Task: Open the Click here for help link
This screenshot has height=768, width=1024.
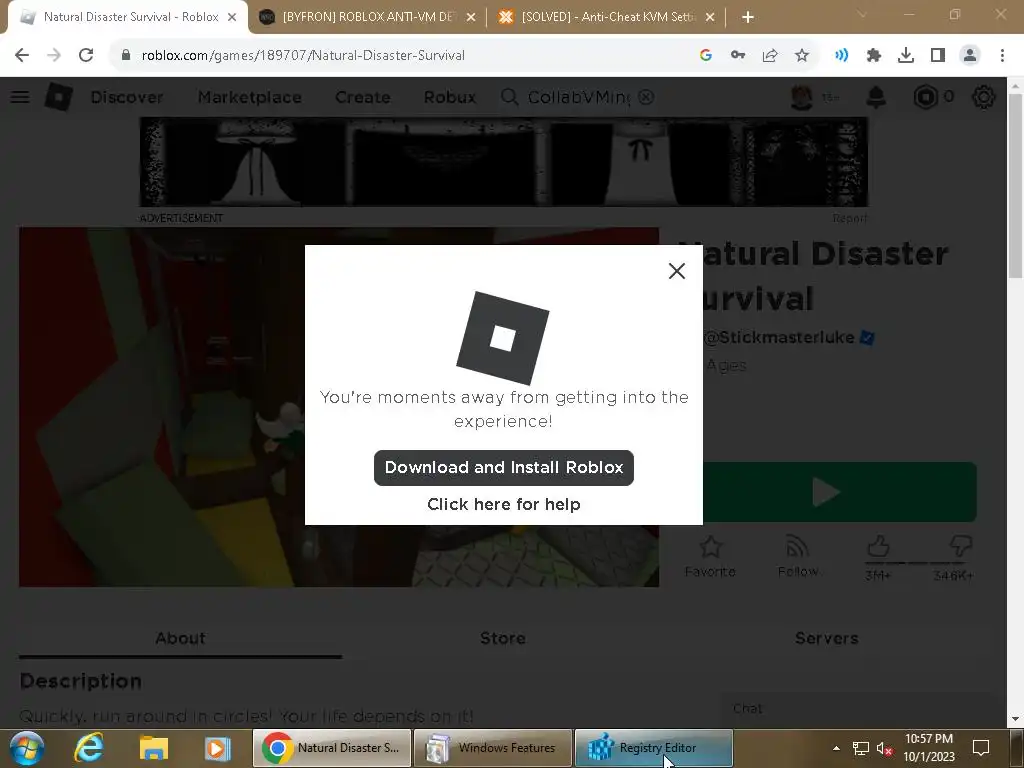Action: coord(504,504)
